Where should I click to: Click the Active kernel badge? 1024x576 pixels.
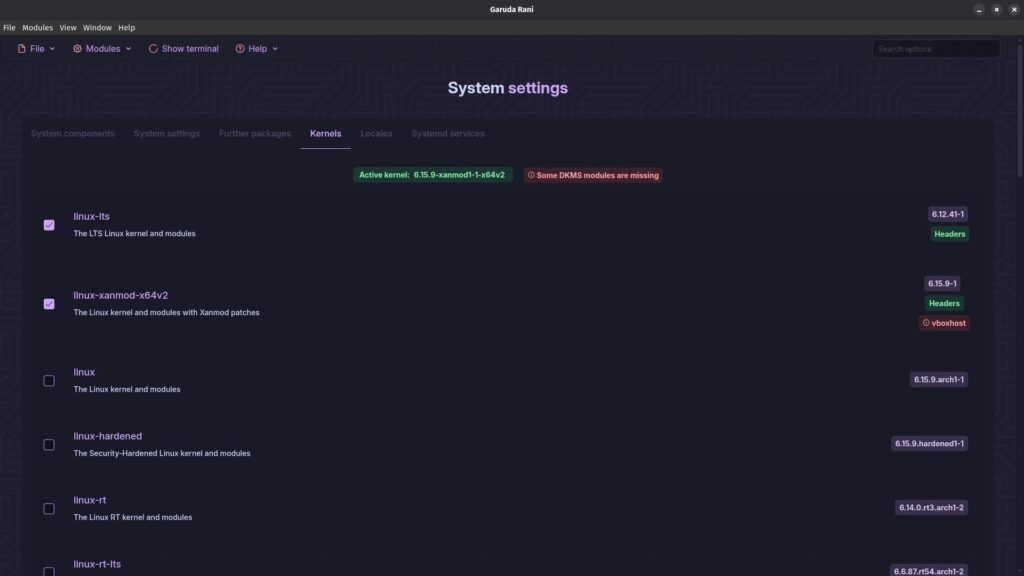coord(432,175)
